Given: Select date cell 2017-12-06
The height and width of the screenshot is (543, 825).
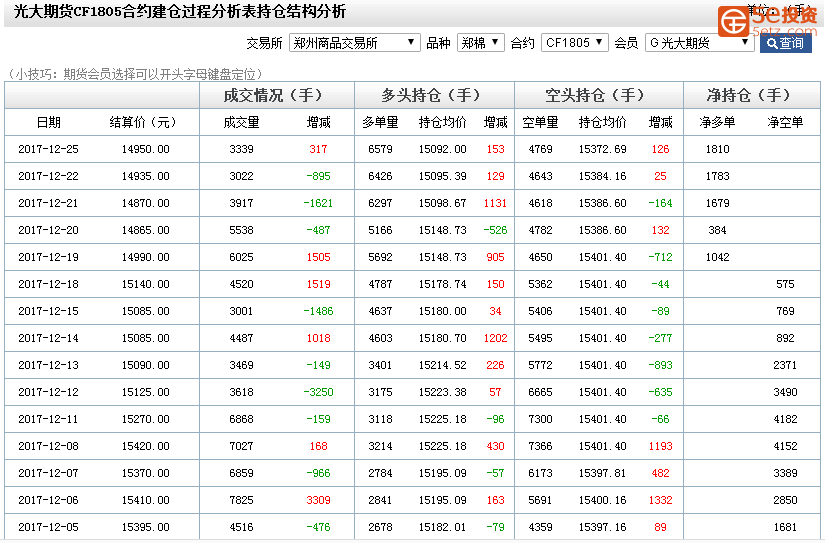Looking at the screenshot, I should click(x=48, y=500).
